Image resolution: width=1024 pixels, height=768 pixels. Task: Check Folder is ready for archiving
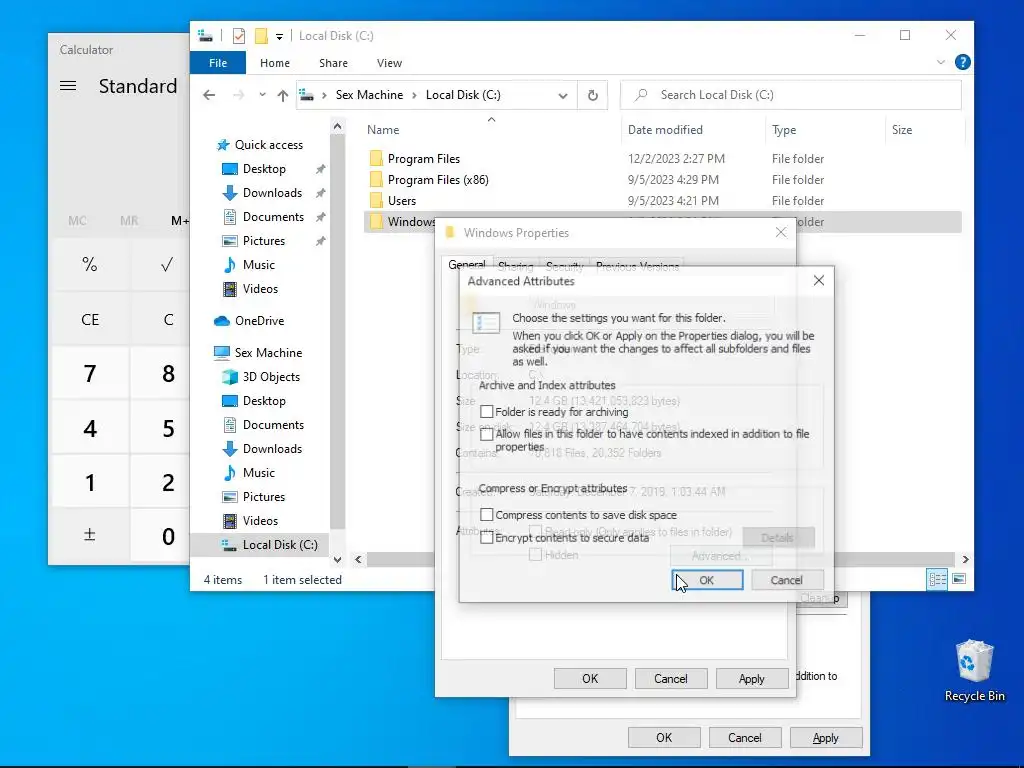tap(487, 412)
